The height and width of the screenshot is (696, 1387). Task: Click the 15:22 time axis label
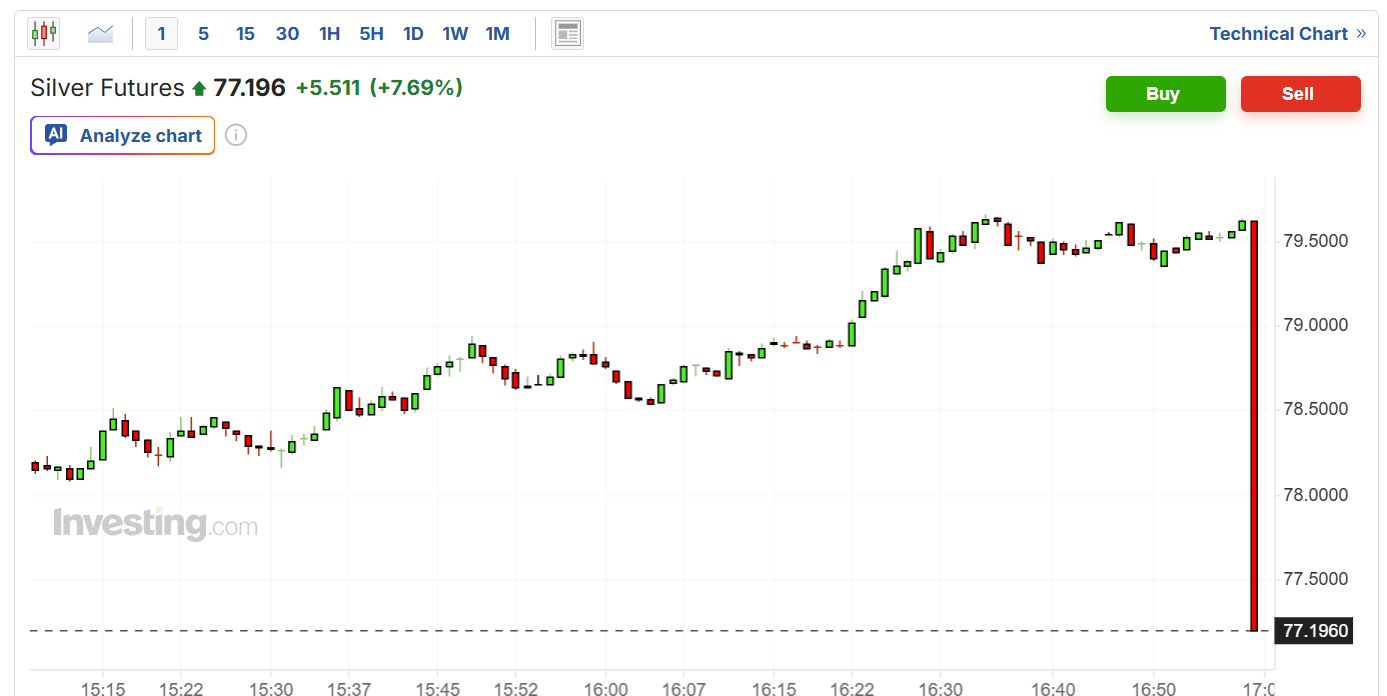tap(181, 689)
